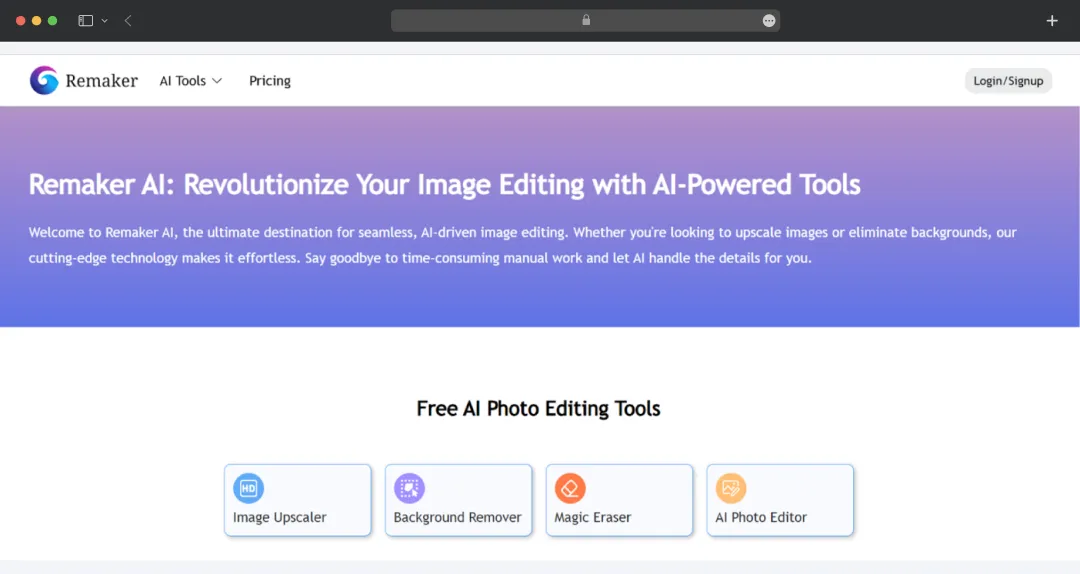Click the Remaker AI hero headline
1080x574 pixels.
pyautogui.click(x=444, y=185)
